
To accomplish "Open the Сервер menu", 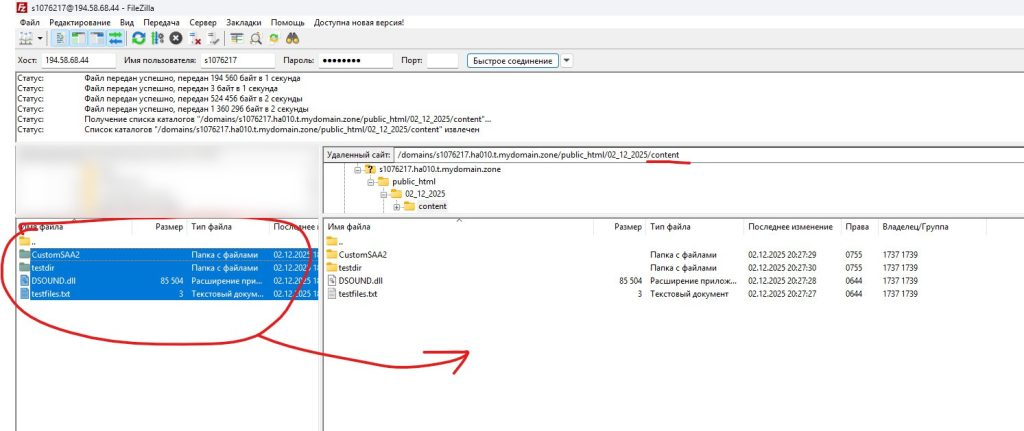I will [203, 21].
